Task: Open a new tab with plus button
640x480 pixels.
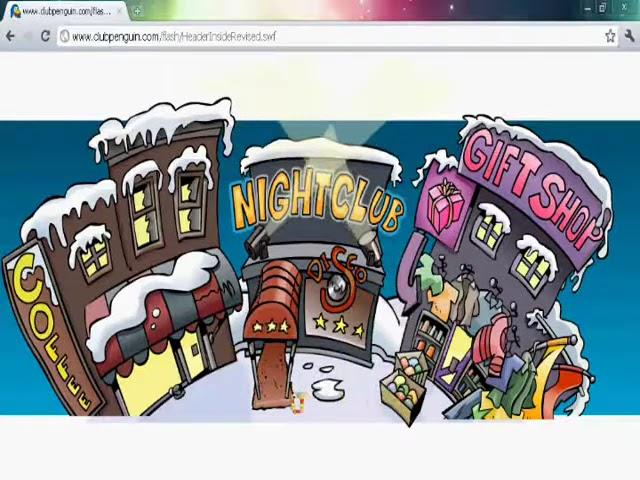Action: [137, 11]
